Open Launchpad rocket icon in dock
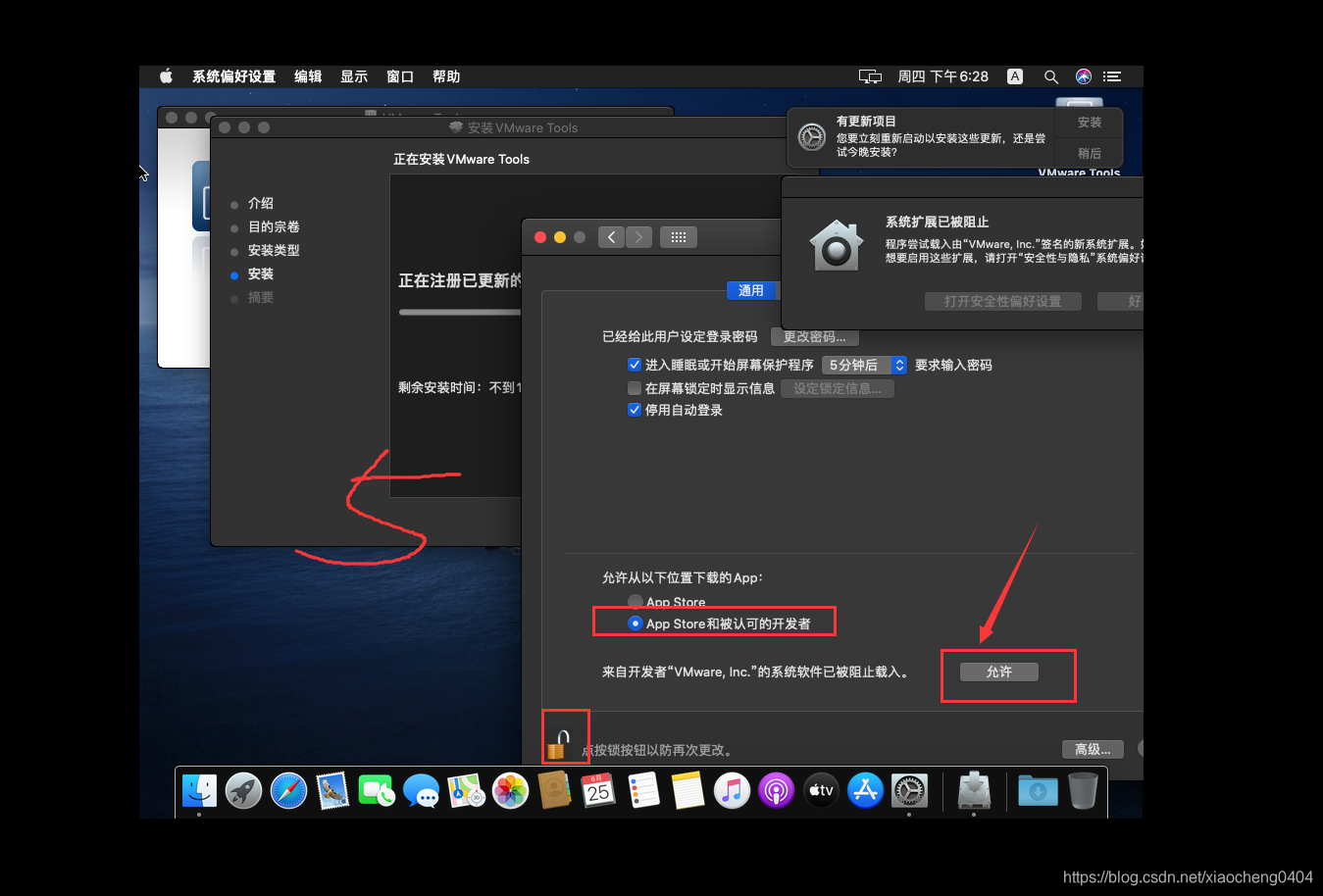 pyautogui.click(x=243, y=791)
